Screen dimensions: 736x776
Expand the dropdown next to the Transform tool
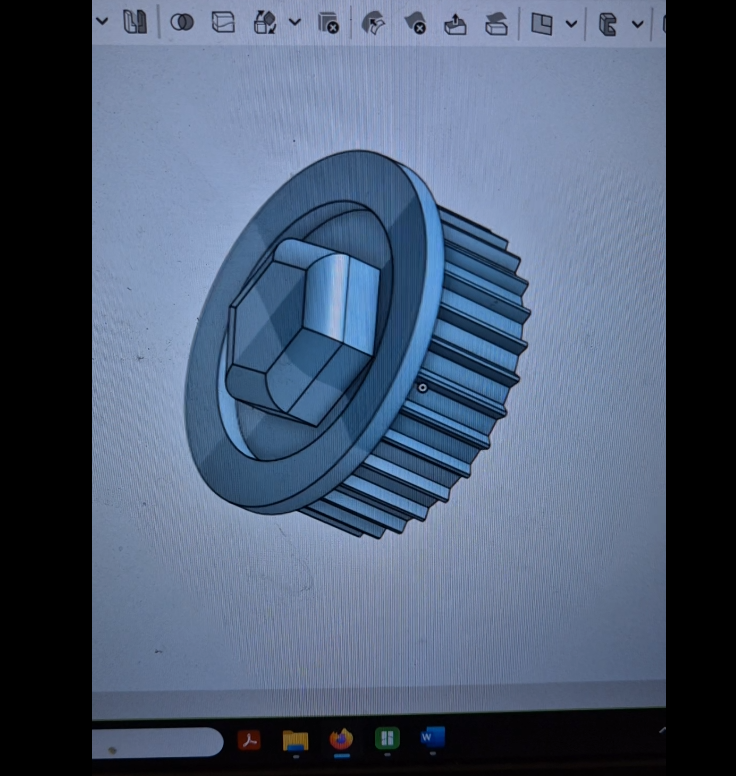coord(294,22)
